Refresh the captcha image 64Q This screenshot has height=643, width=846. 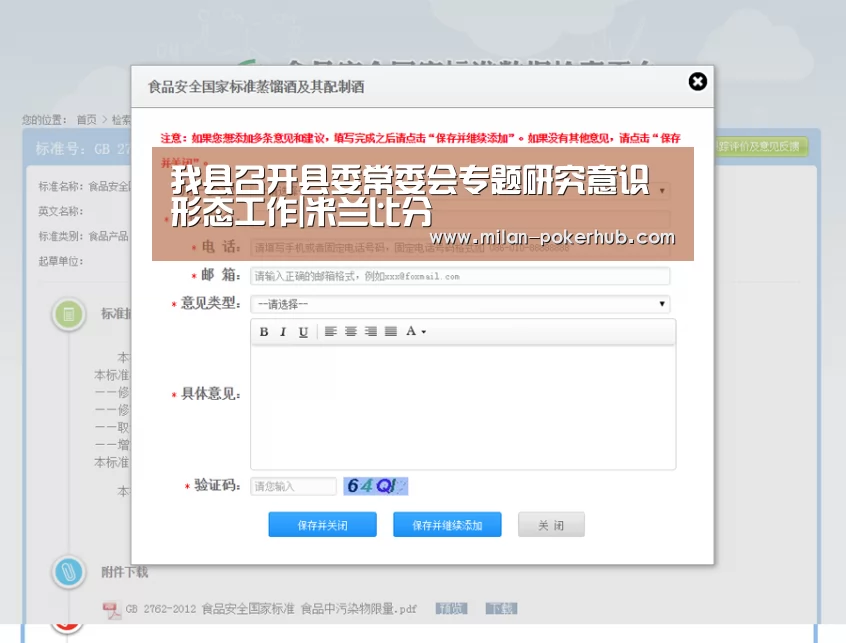click(376, 486)
